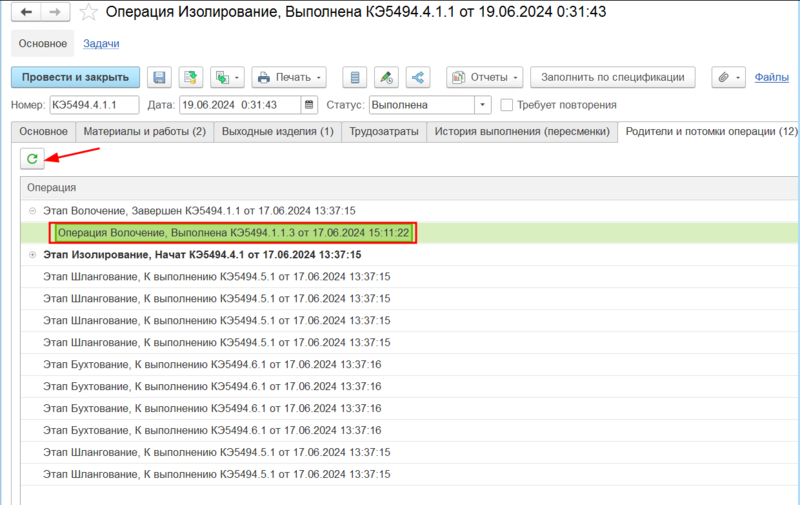
Task: Open the Отчеты dropdown menu
Action: point(485,78)
